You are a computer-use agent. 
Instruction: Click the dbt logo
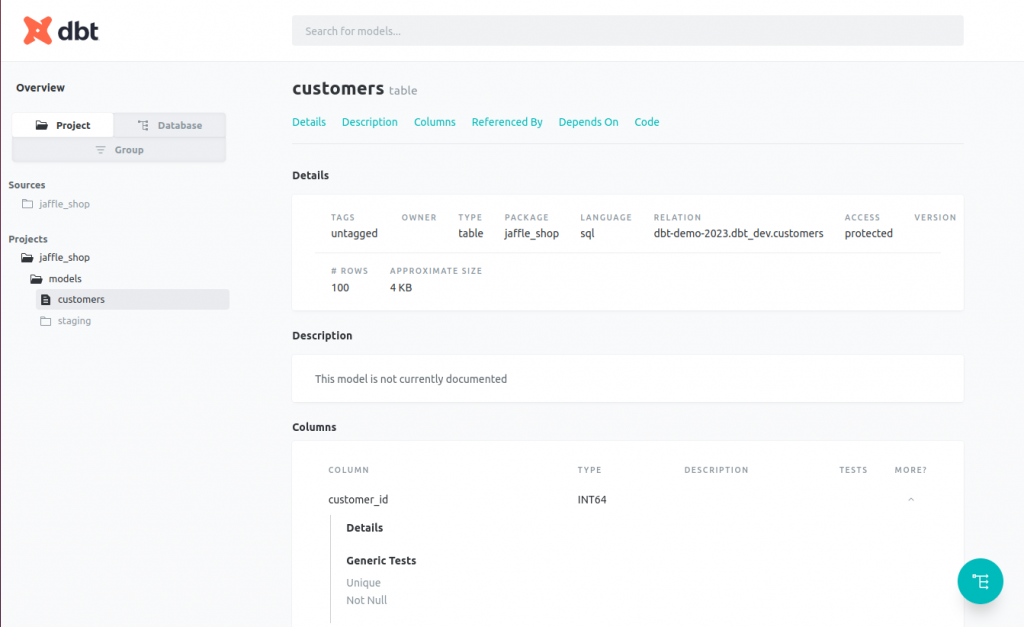tap(61, 31)
